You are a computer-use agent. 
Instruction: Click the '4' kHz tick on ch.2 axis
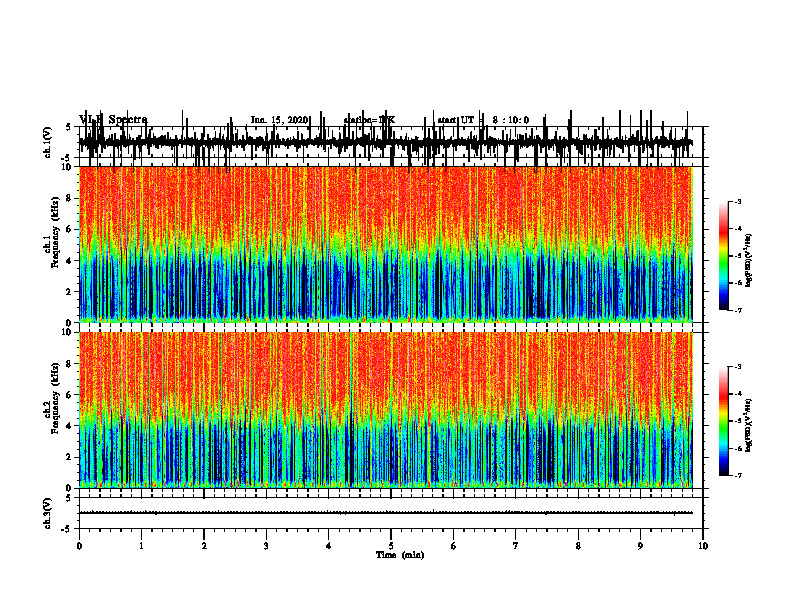(x=70, y=426)
